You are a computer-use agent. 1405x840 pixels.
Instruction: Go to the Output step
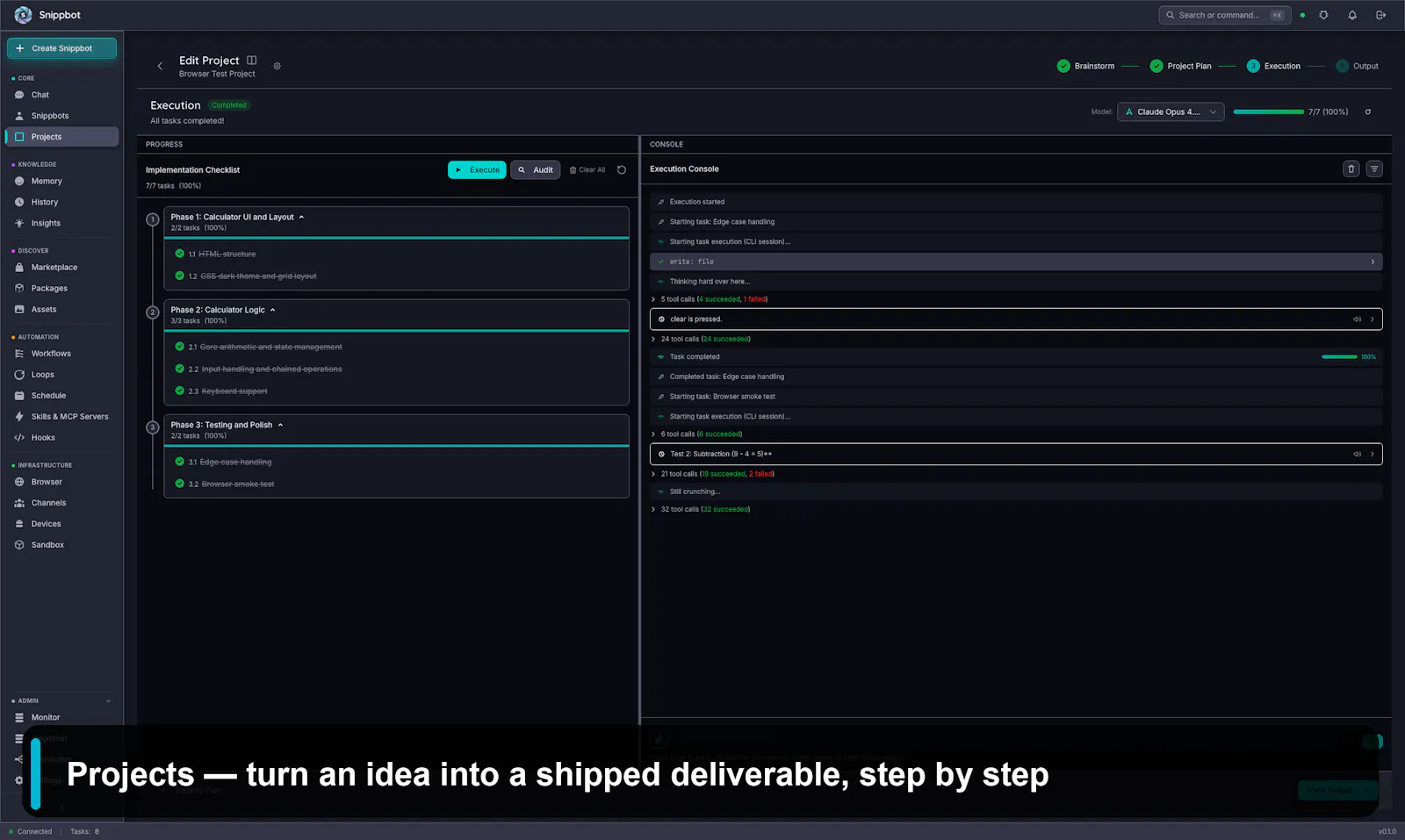coord(1357,66)
